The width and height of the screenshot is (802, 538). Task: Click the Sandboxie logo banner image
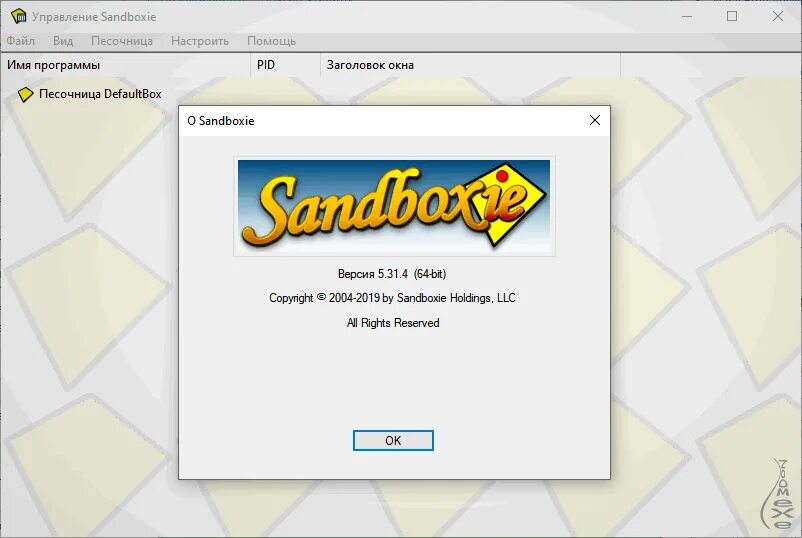tap(394, 206)
